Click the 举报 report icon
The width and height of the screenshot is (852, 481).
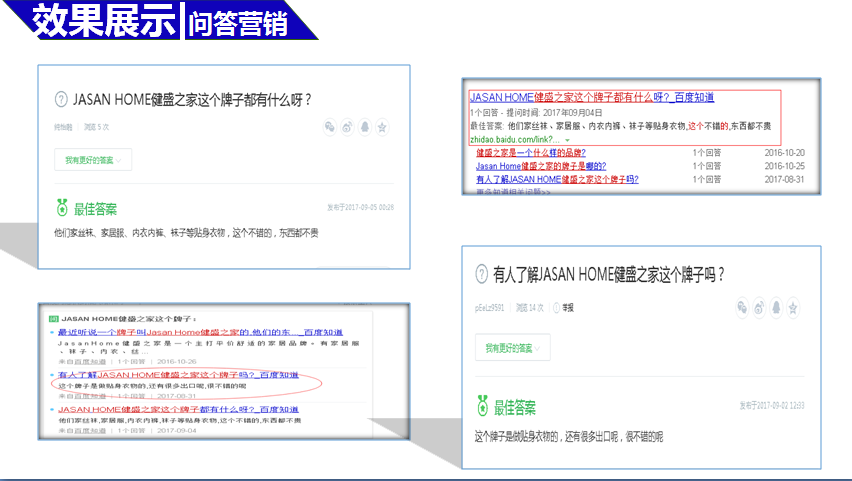556,308
